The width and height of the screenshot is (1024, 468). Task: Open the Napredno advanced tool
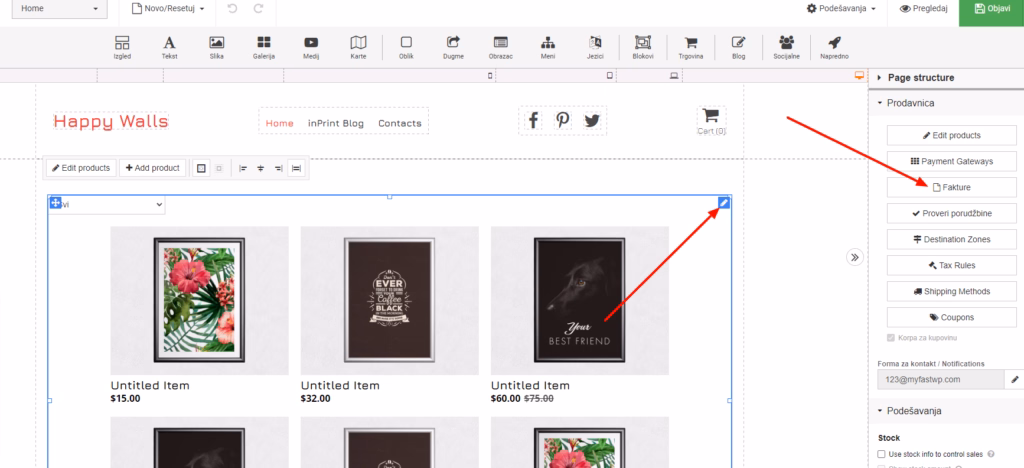(x=834, y=47)
